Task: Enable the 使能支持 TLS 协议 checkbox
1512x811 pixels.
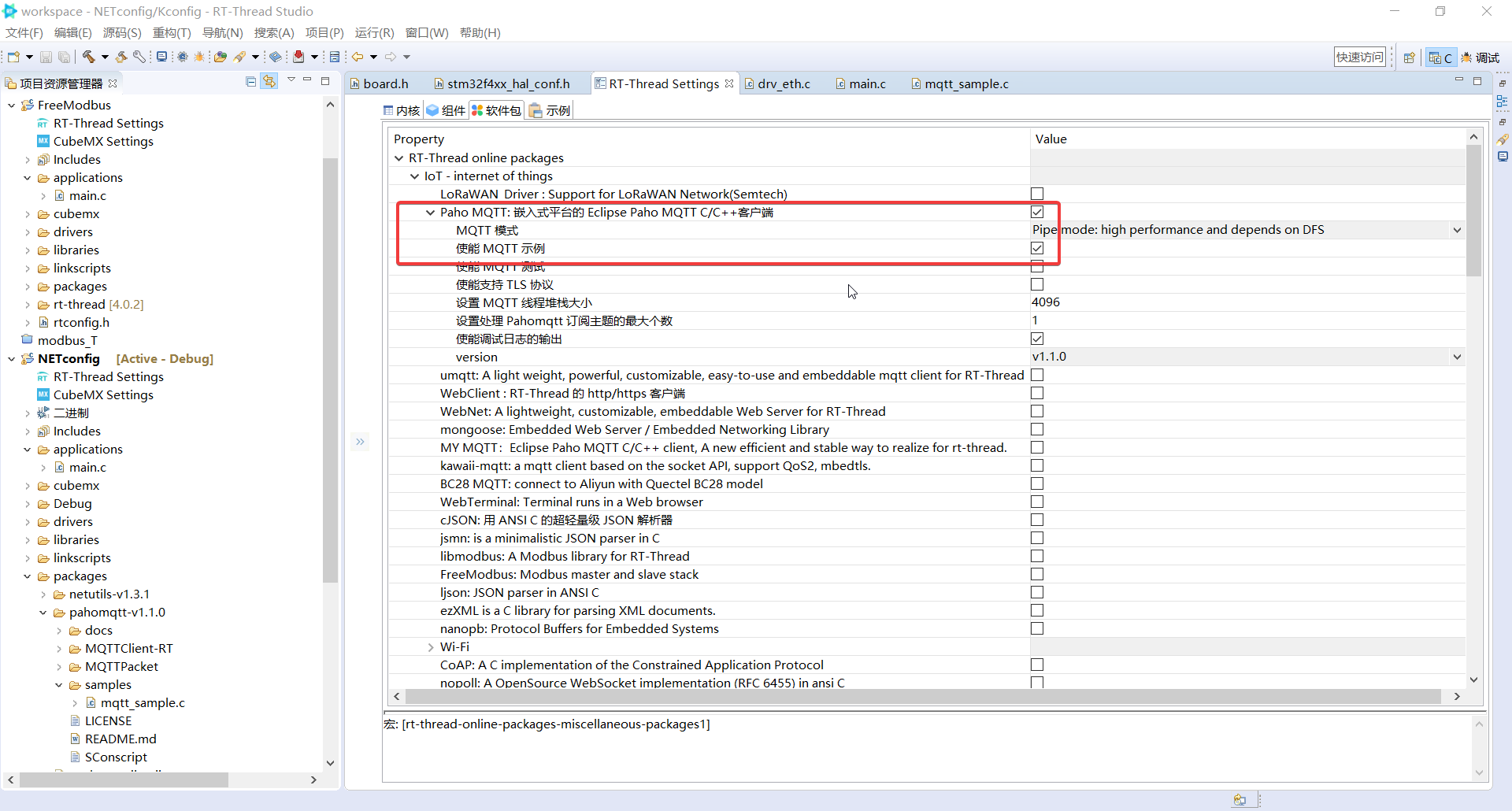Action: pyautogui.click(x=1037, y=284)
